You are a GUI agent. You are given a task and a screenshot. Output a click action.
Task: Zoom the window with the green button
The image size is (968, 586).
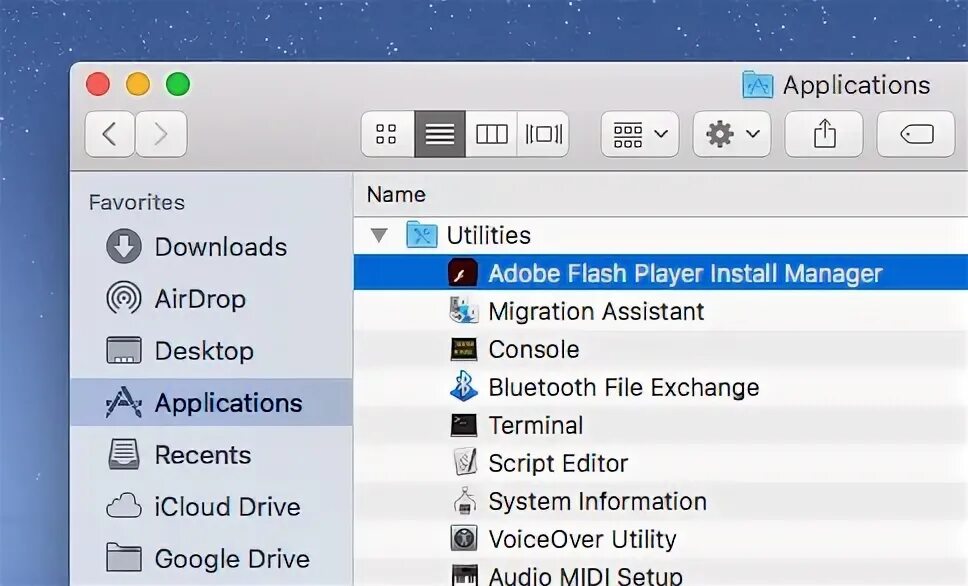178,84
